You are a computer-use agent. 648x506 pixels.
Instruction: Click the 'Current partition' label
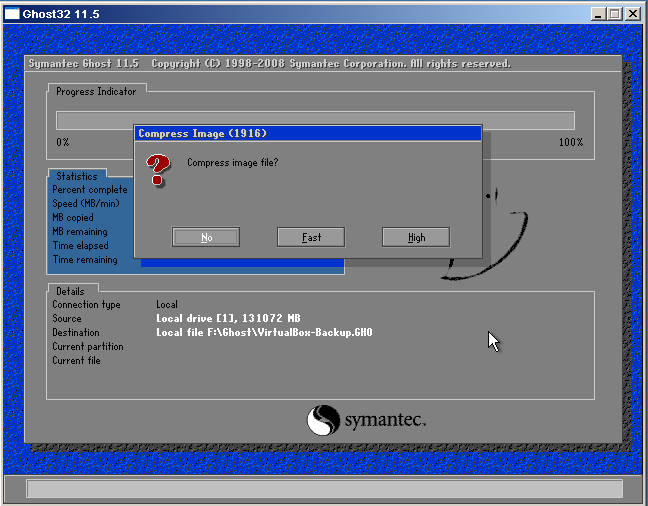[x=88, y=346]
